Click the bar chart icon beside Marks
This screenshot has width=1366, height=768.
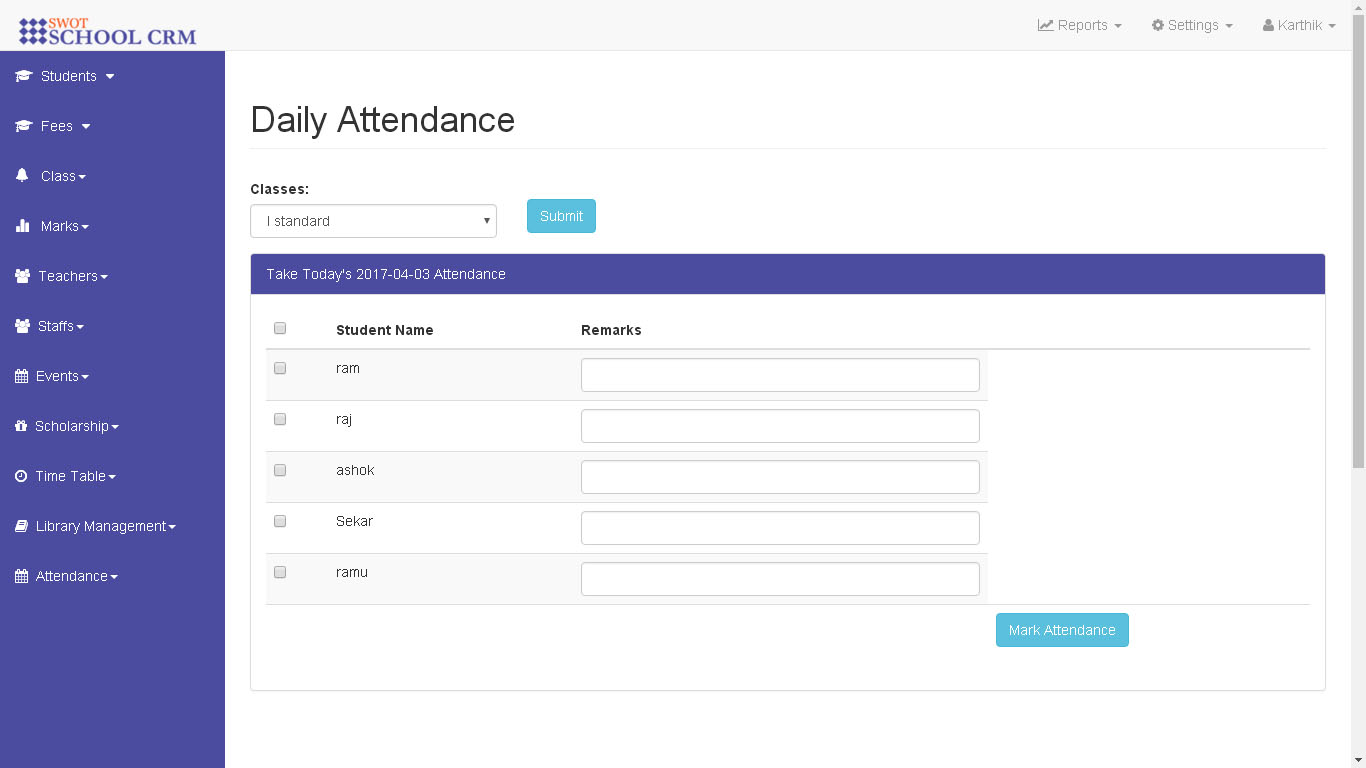coord(23,226)
